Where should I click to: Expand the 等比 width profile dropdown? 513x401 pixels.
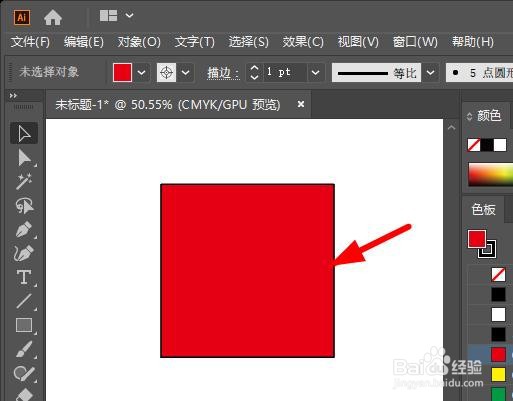tap(430, 72)
